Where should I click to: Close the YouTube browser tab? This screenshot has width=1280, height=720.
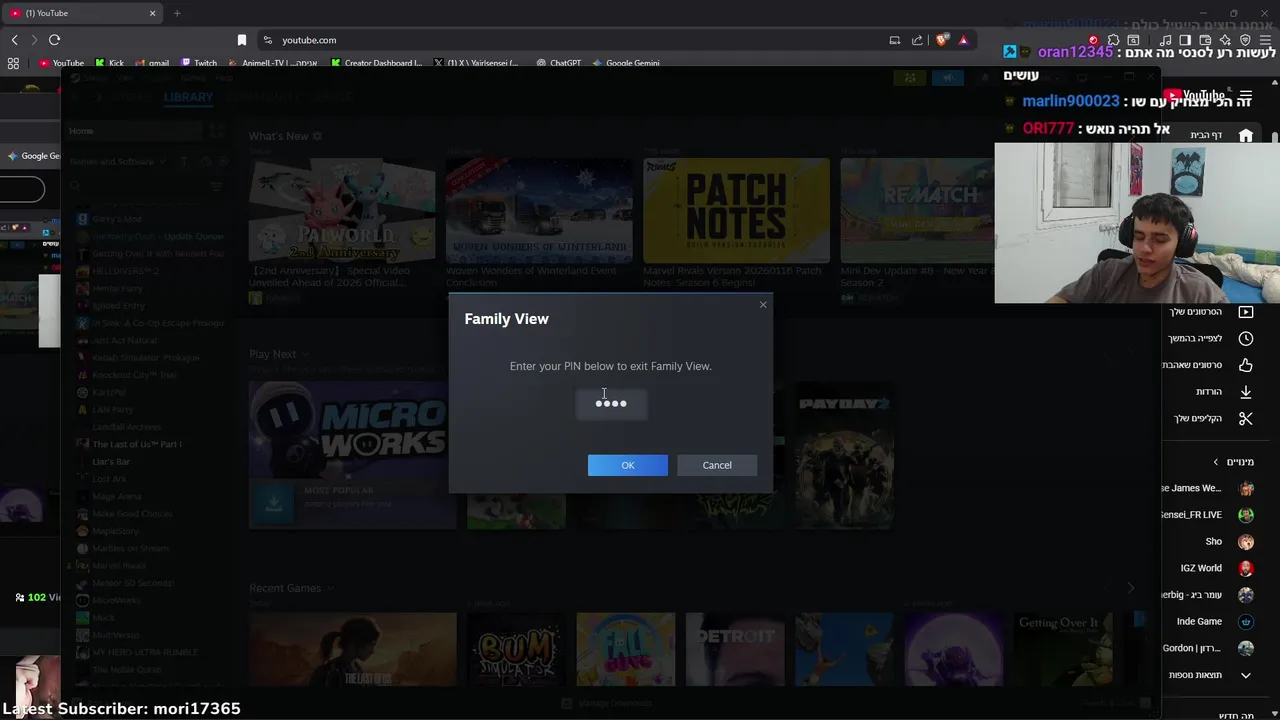click(153, 13)
